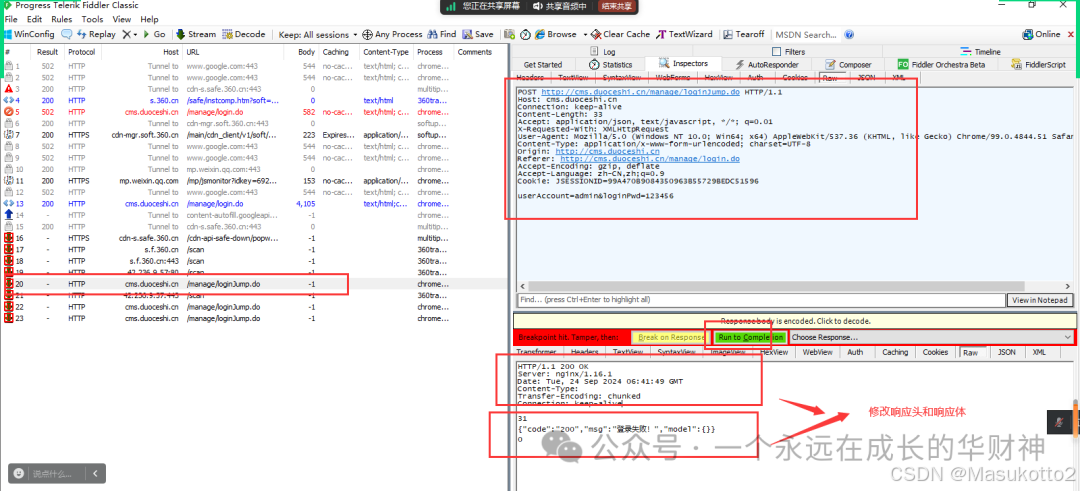
Task: Click the camera screenshot toolbar icon
Action: click(x=510, y=34)
